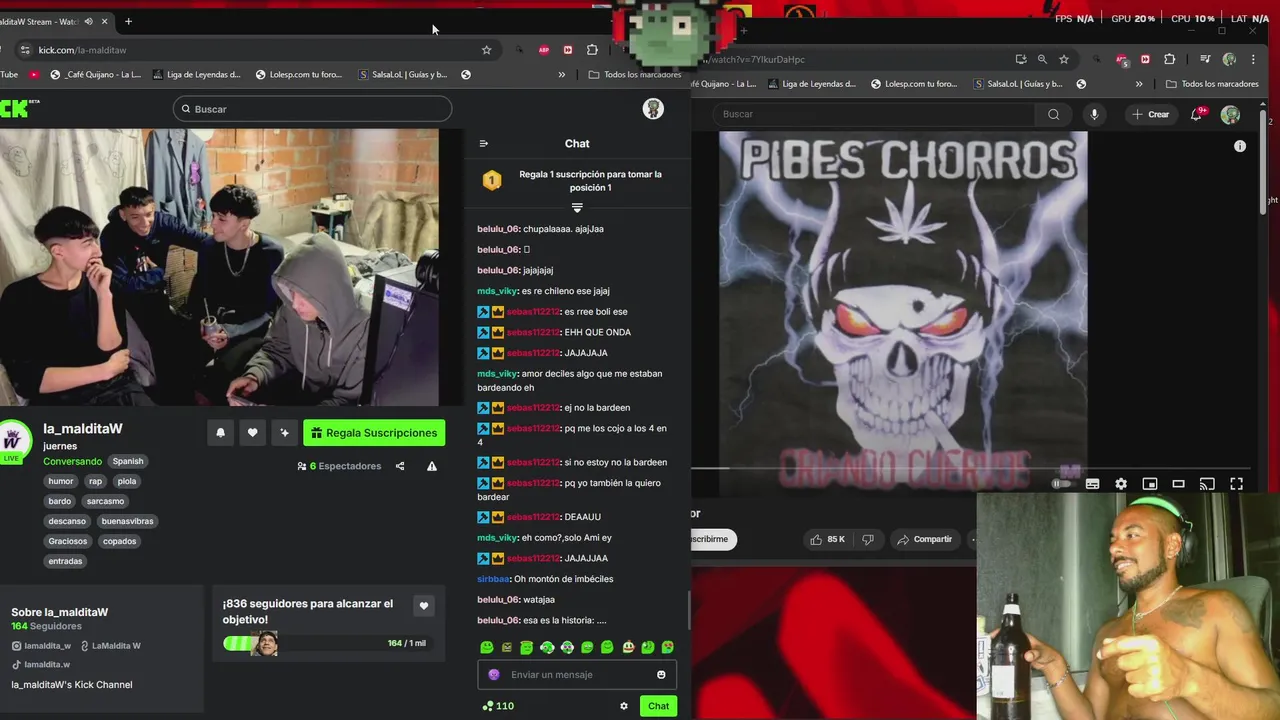
Task: Click the Regala Suscripciones button
Action: pyautogui.click(x=374, y=433)
